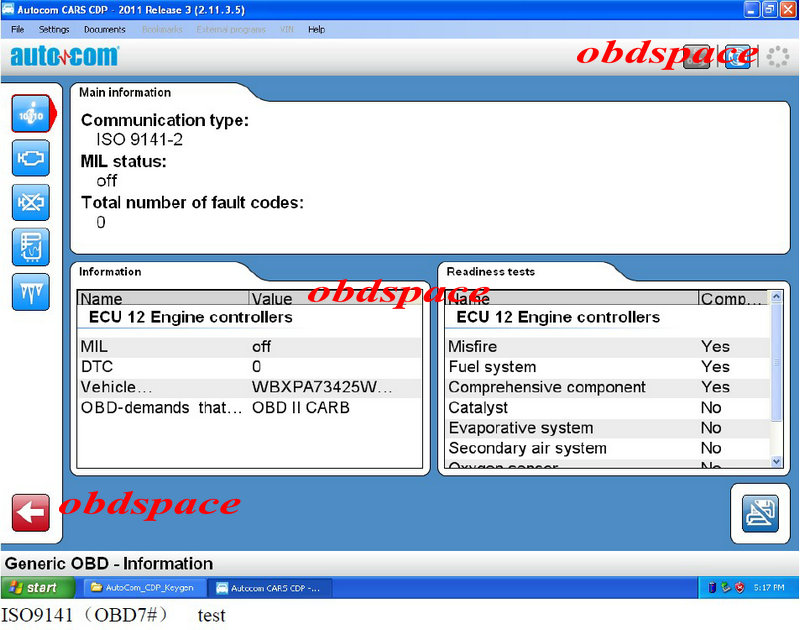
Task: Select the Vehicle... row with WBXPA73425W
Action: click(x=250, y=387)
